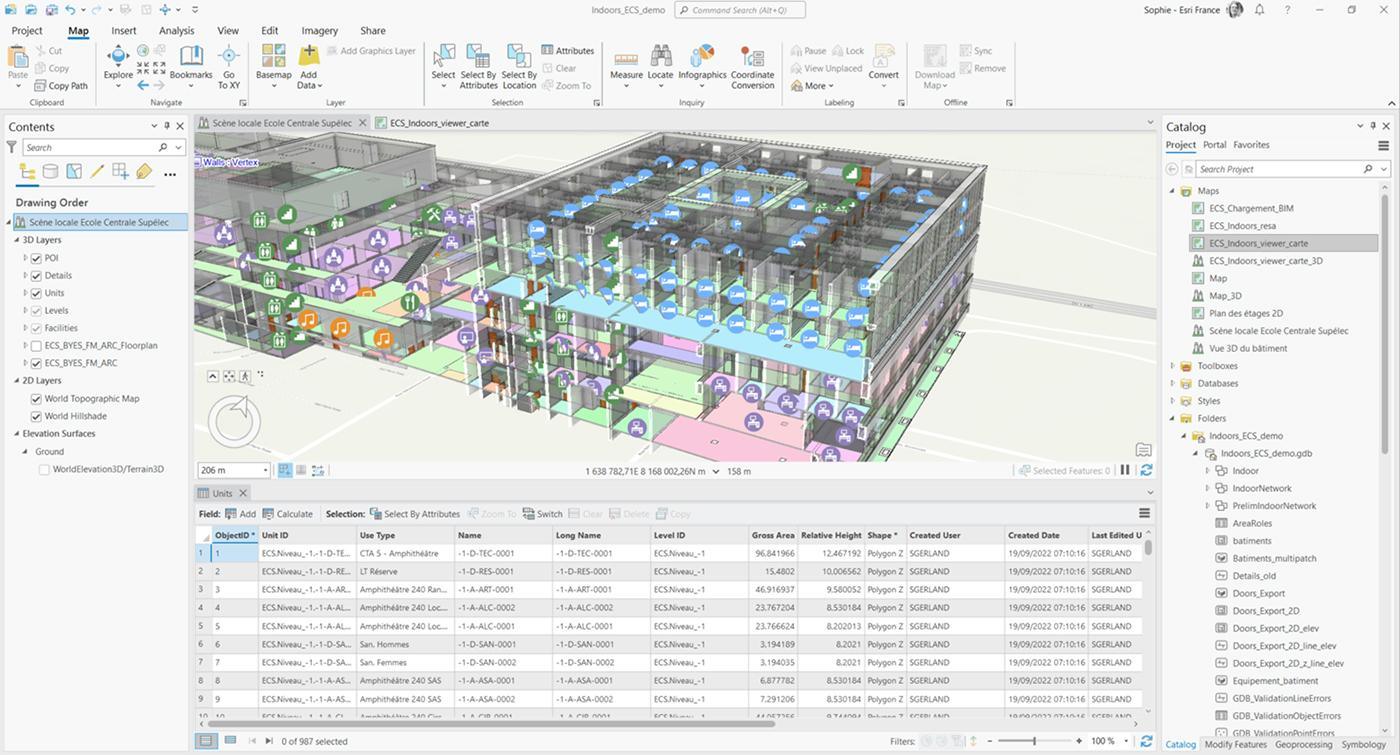Viewport: 1400px width, 755px height.
Task: Collapse the Maps node in Catalog
Action: click(x=1173, y=191)
